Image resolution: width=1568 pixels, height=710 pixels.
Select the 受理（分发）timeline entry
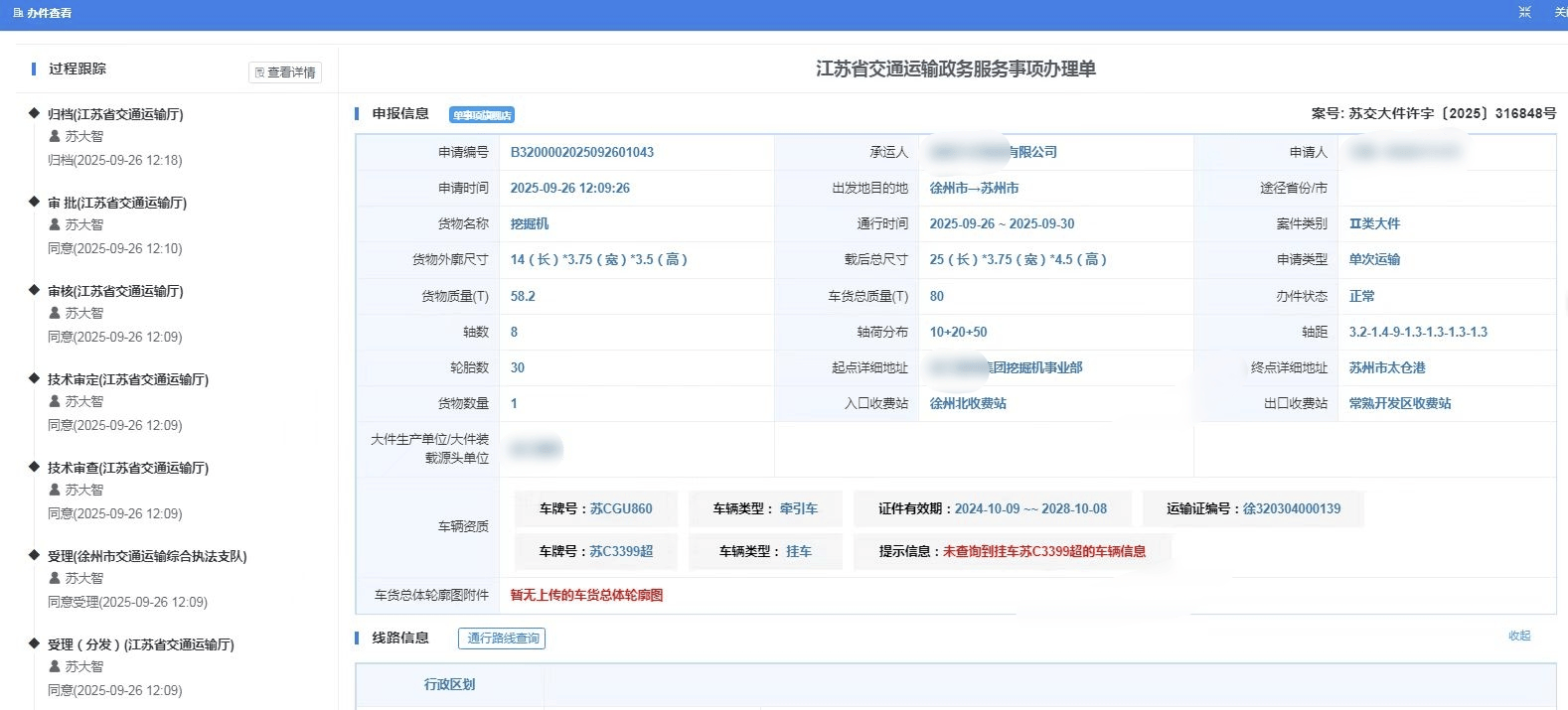click(140, 644)
